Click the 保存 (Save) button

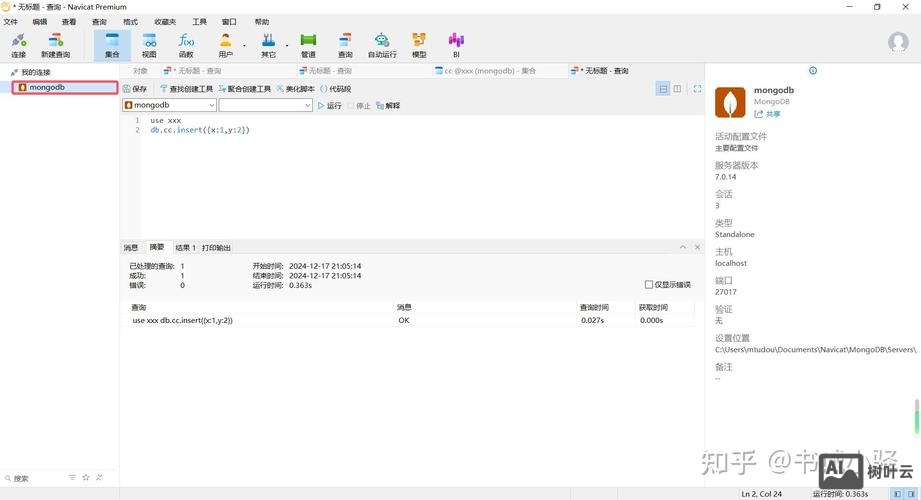point(135,89)
